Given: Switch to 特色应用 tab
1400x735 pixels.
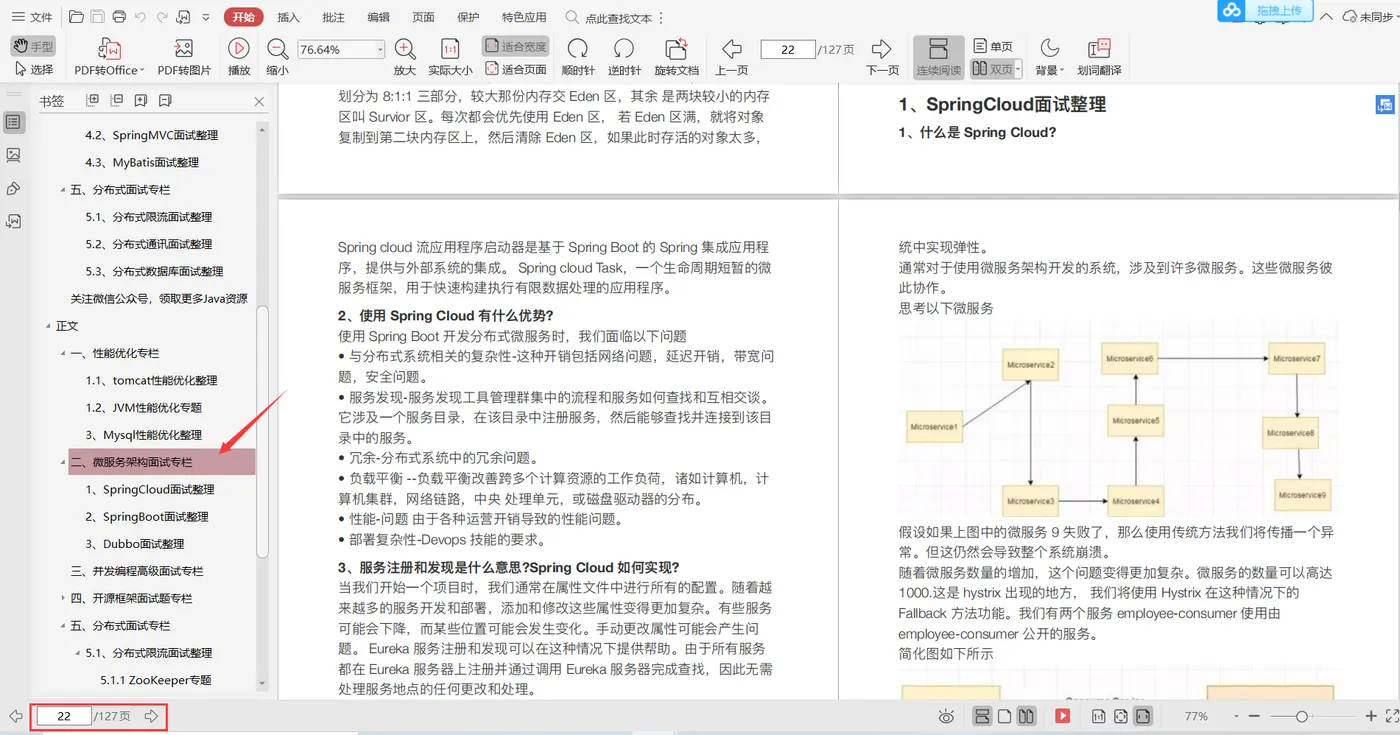Looking at the screenshot, I should [x=524, y=17].
